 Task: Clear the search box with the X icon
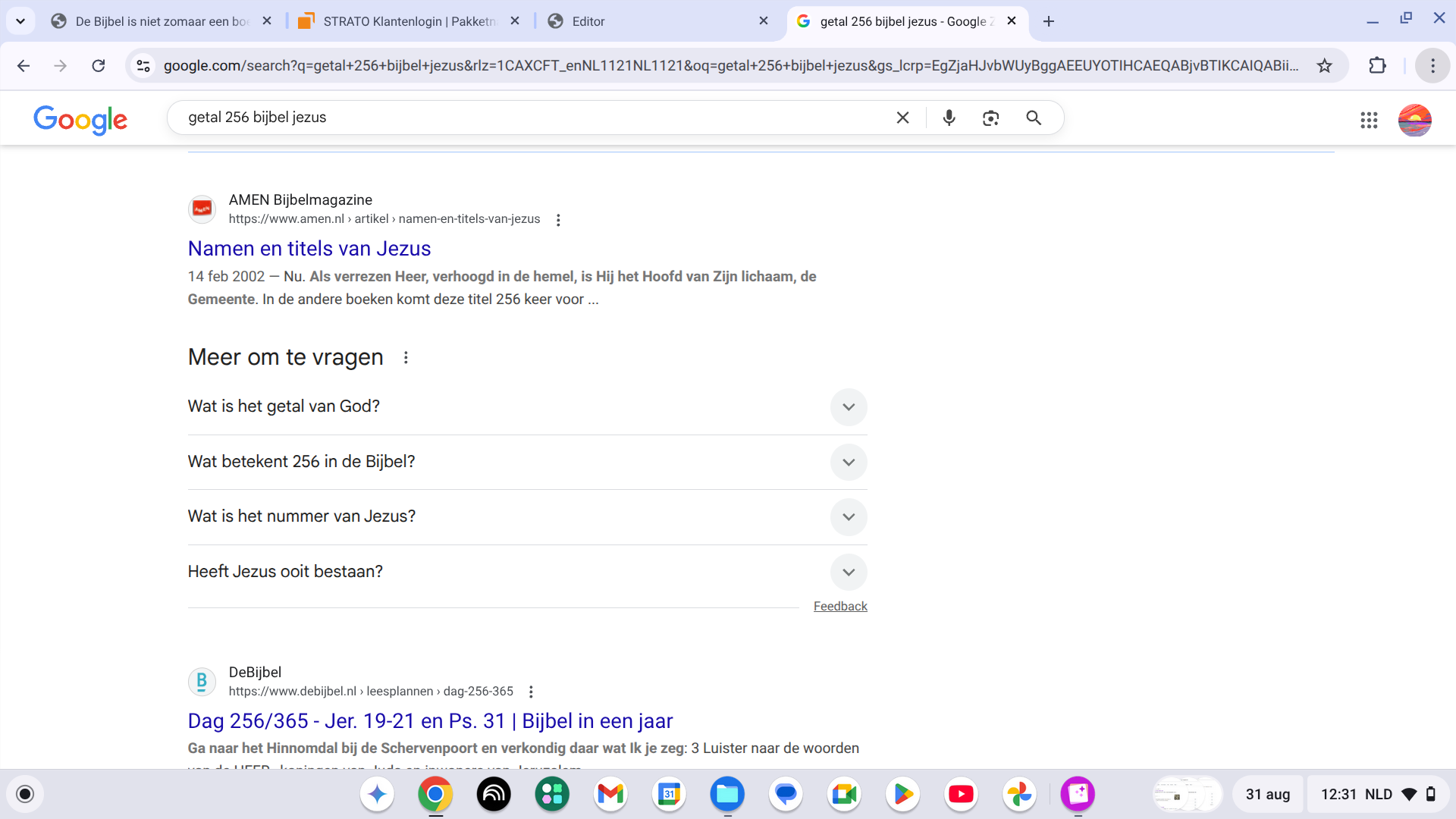click(902, 118)
